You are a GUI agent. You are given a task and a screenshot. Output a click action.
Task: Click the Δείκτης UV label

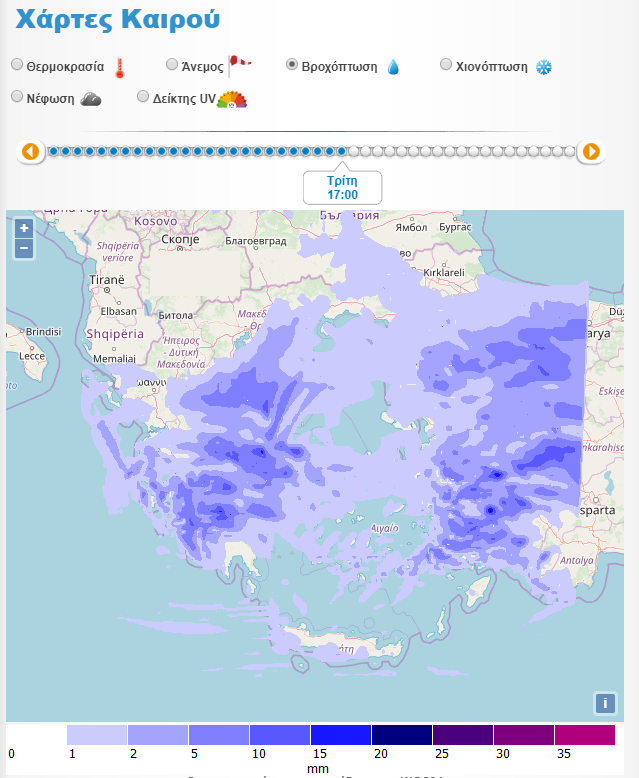click(184, 99)
